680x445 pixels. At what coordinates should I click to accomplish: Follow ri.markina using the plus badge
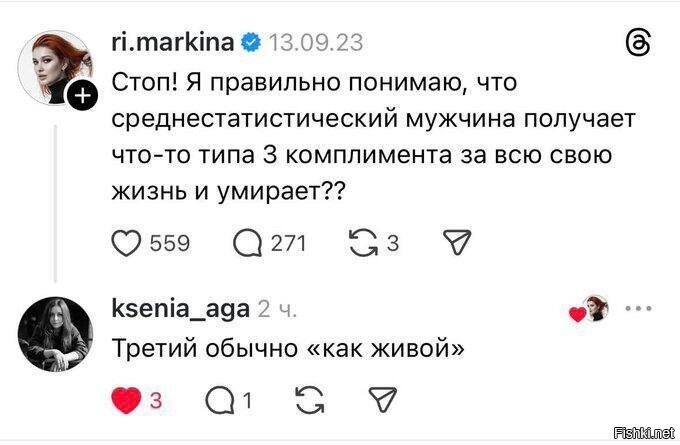(82, 96)
